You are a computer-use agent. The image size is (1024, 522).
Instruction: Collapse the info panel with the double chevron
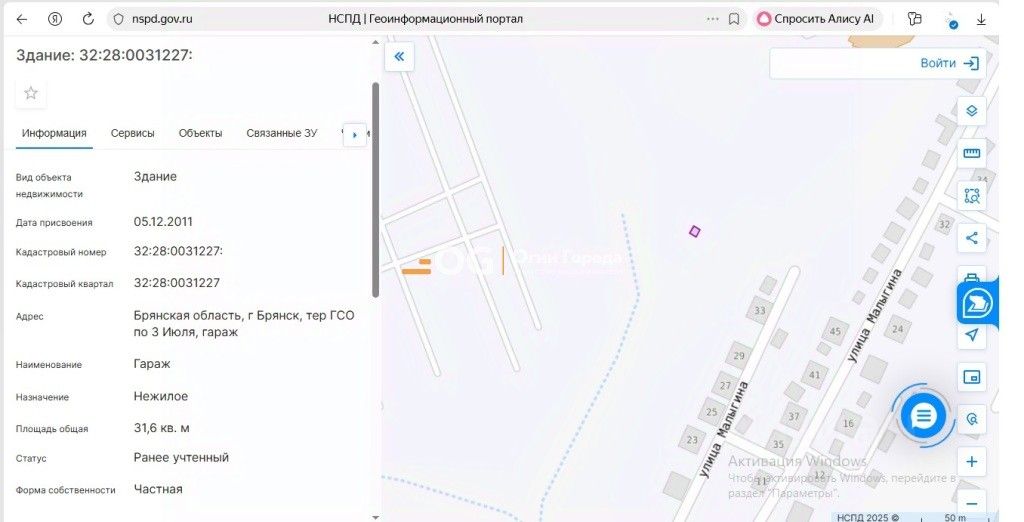click(x=399, y=56)
